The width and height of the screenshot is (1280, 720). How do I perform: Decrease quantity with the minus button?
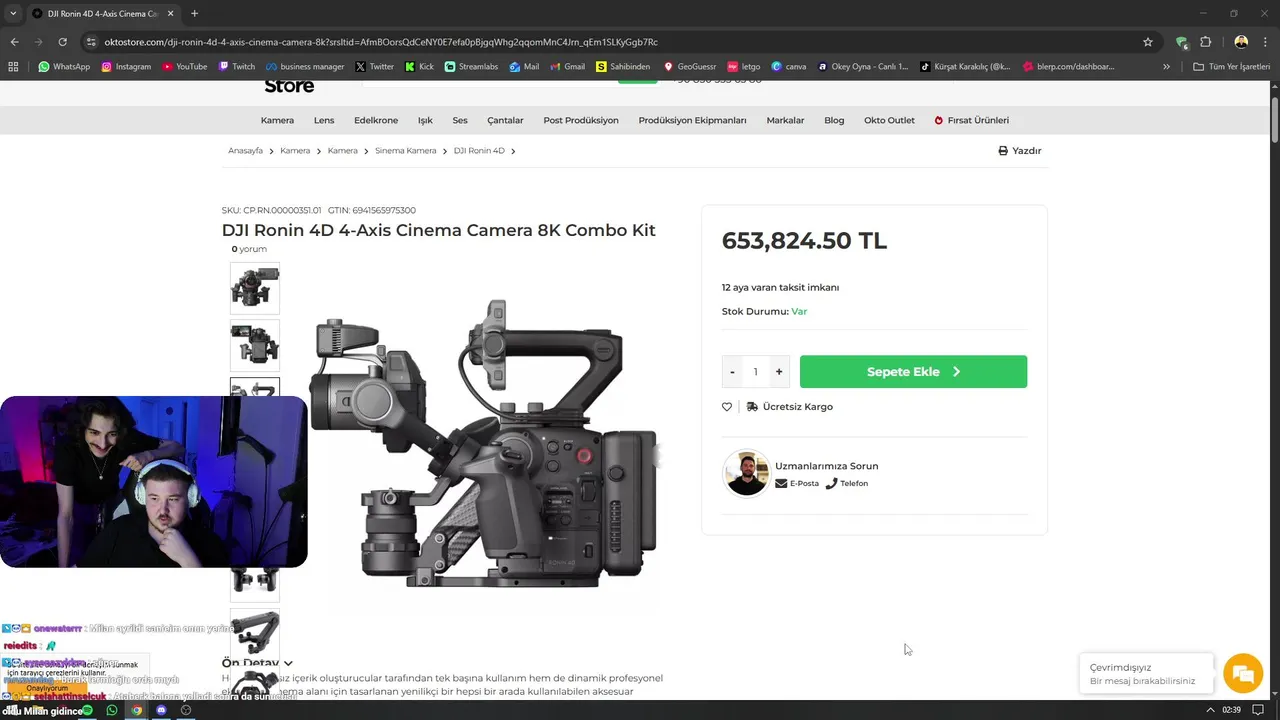[x=732, y=371]
